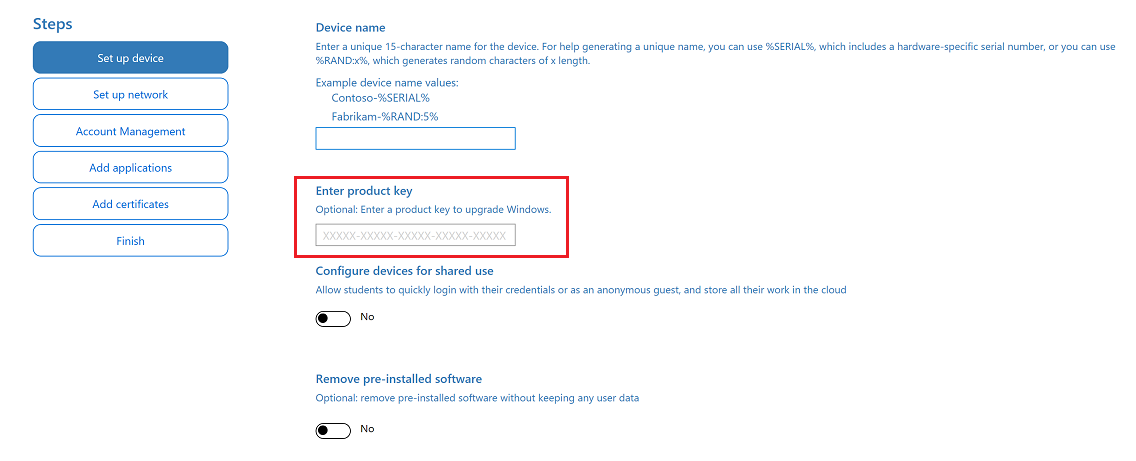1136x461 pixels.
Task: Toggle the Remove pre-installed software switch
Action: coord(333,430)
